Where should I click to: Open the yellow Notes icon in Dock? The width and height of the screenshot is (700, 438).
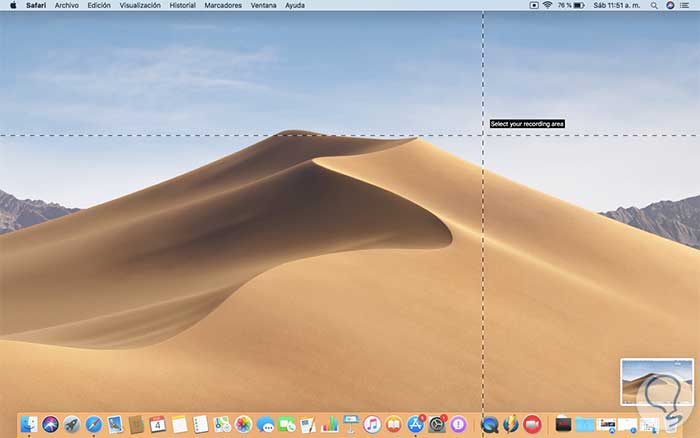click(x=179, y=424)
